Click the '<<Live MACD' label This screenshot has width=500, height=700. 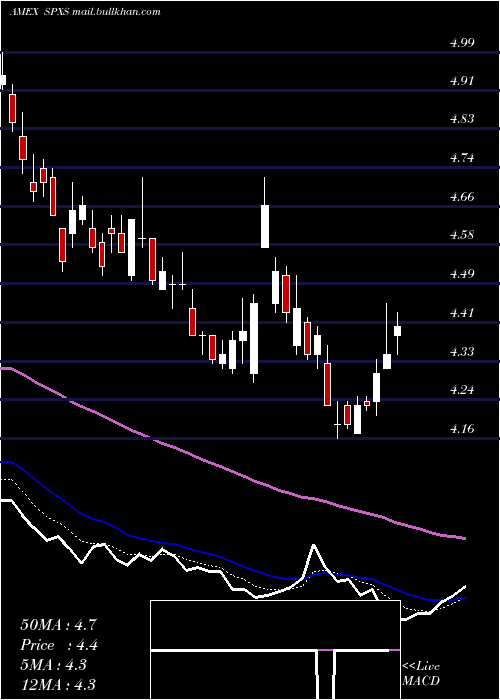(421, 673)
